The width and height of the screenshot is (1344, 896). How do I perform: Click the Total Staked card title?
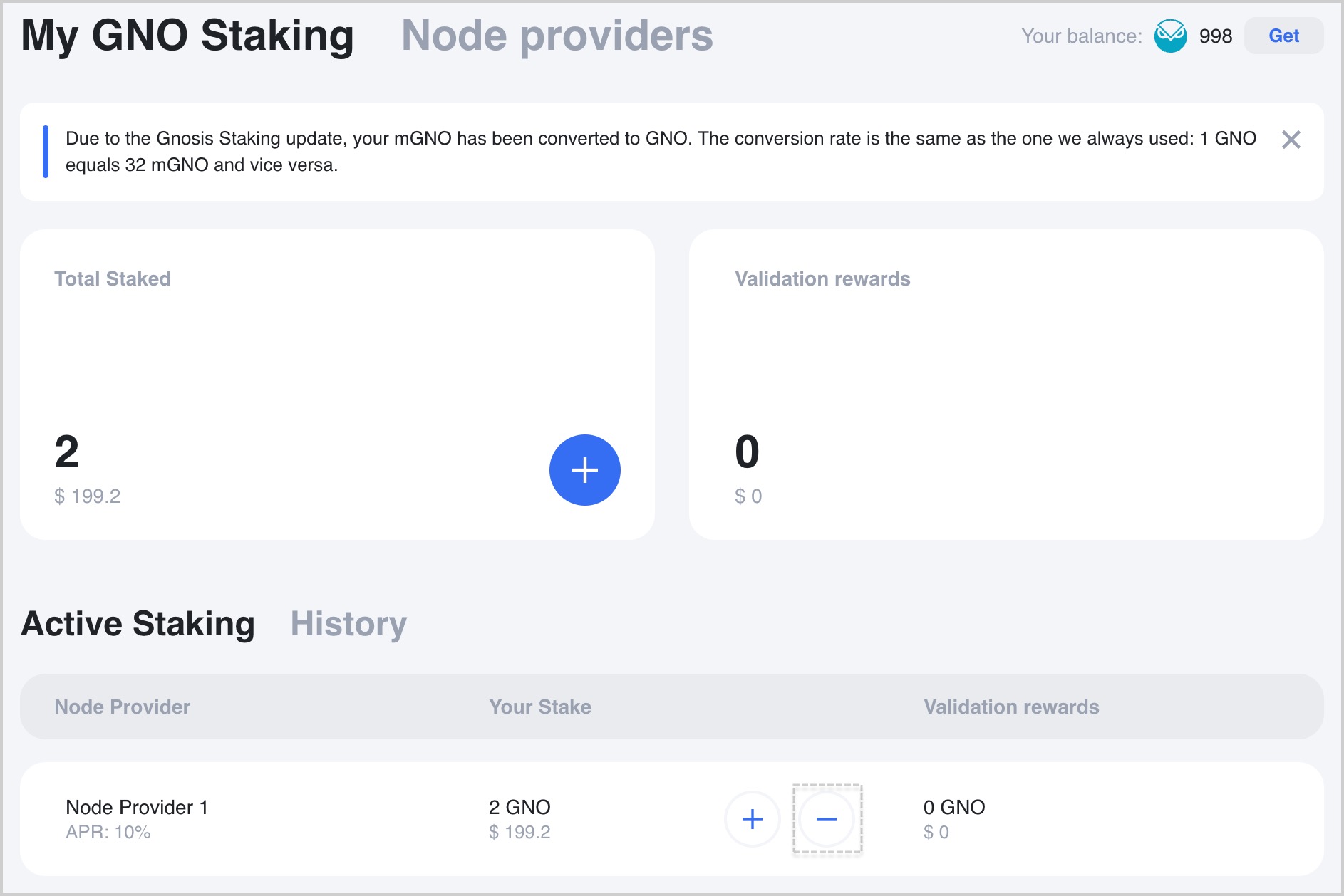(x=113, y=278)
